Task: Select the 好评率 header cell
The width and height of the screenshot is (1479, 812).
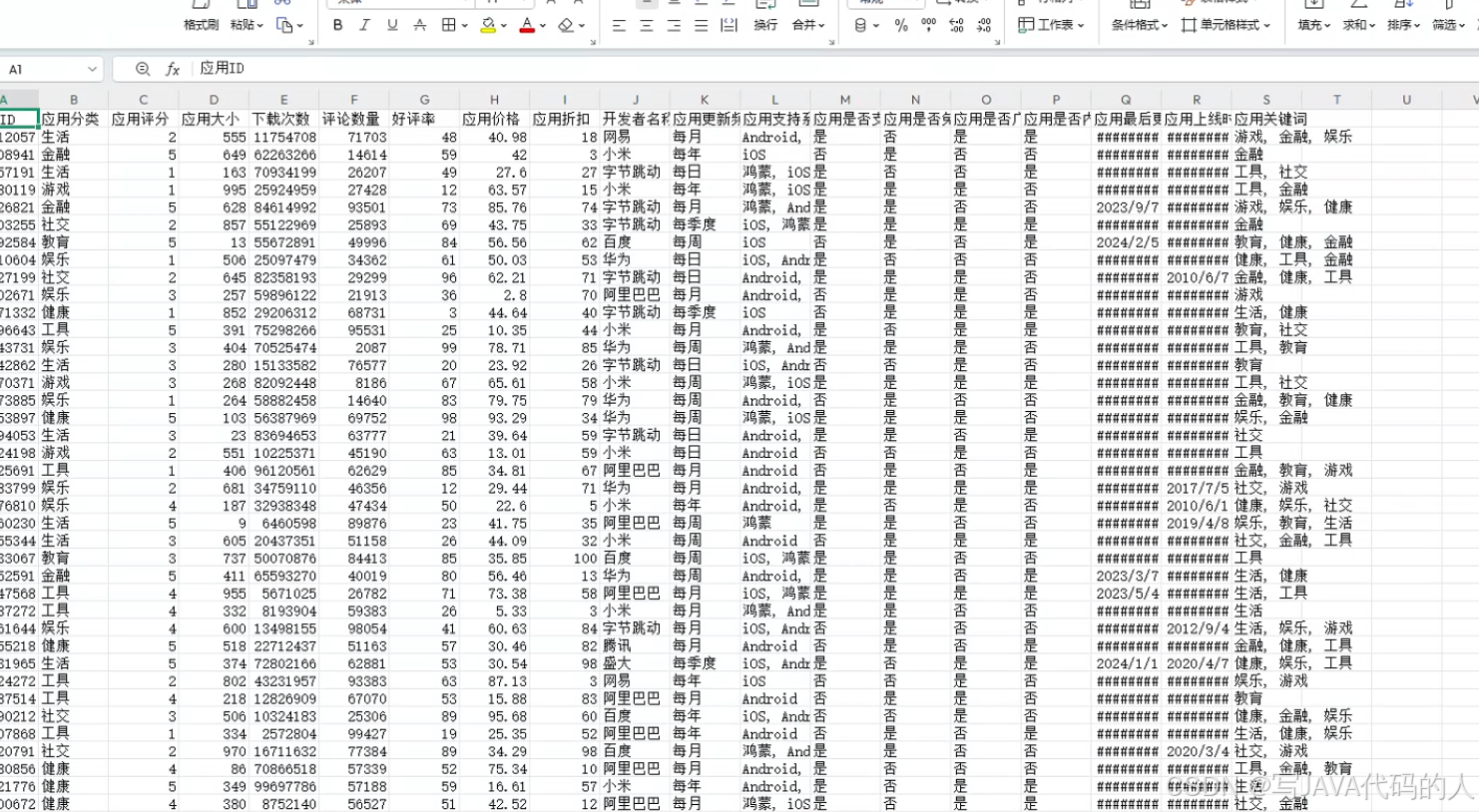Action: [x=424, y=119]
